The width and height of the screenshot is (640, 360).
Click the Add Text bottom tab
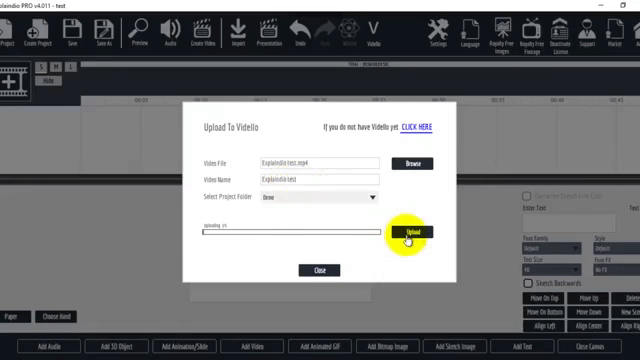coord(522,347)
